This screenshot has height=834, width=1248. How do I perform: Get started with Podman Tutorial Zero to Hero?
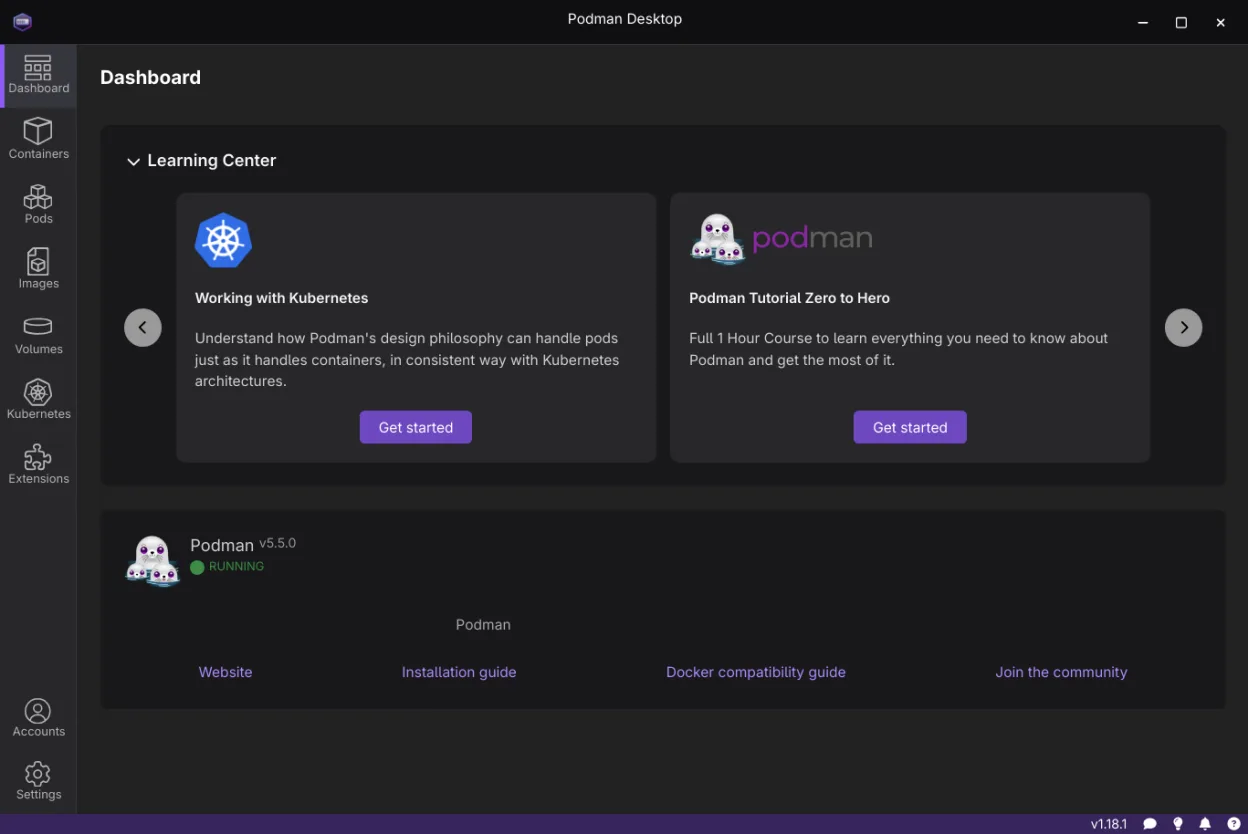910,427
